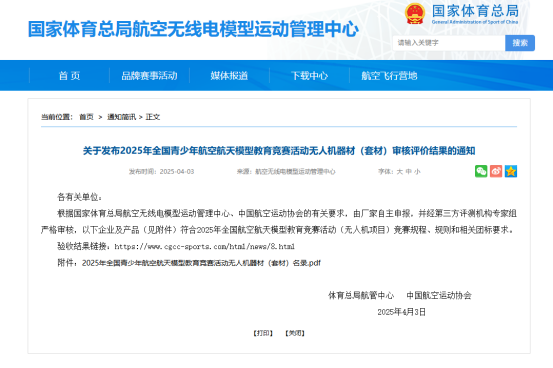
Task: Click the signature 中国航空运动协会
Action: point(439,295)
